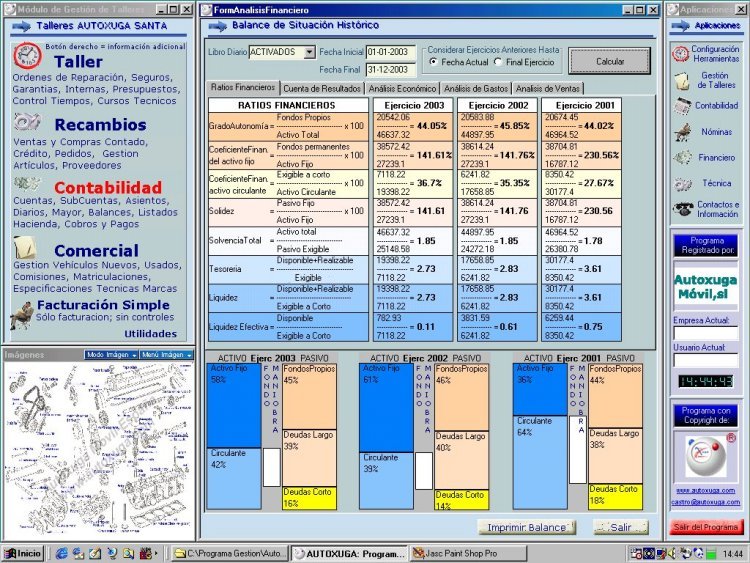Click the Empresa Actual field
Viewport: 750px width, 563px height.
pos(706,333)
